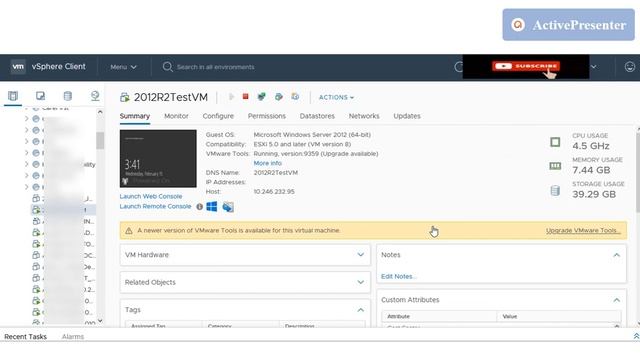Open the Menu dropdown
The height and width of the screenshot is (360, 640).
coord(123,67)
